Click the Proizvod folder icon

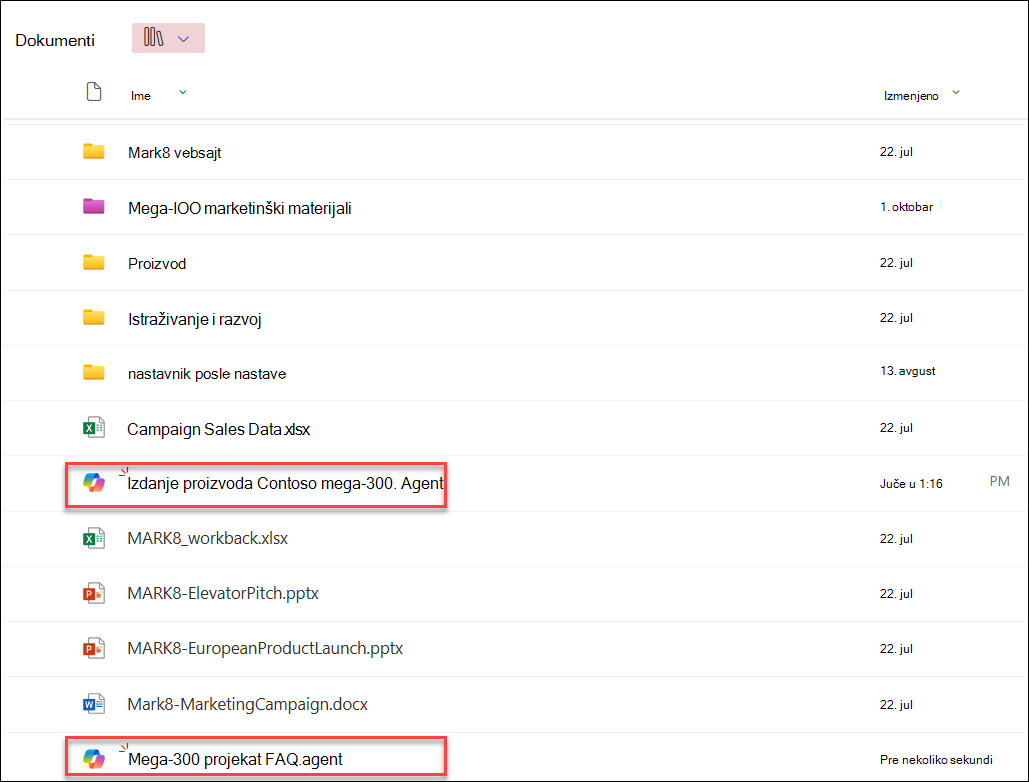(94, 262)
